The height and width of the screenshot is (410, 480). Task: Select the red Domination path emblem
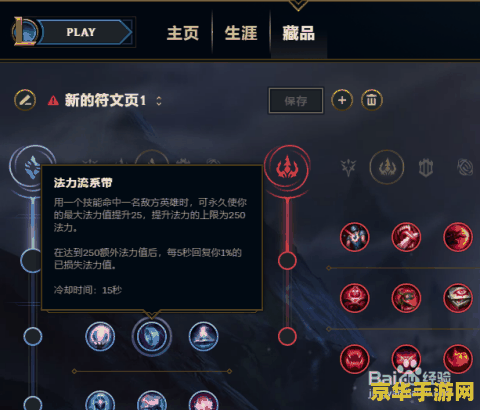pos(287,166)
